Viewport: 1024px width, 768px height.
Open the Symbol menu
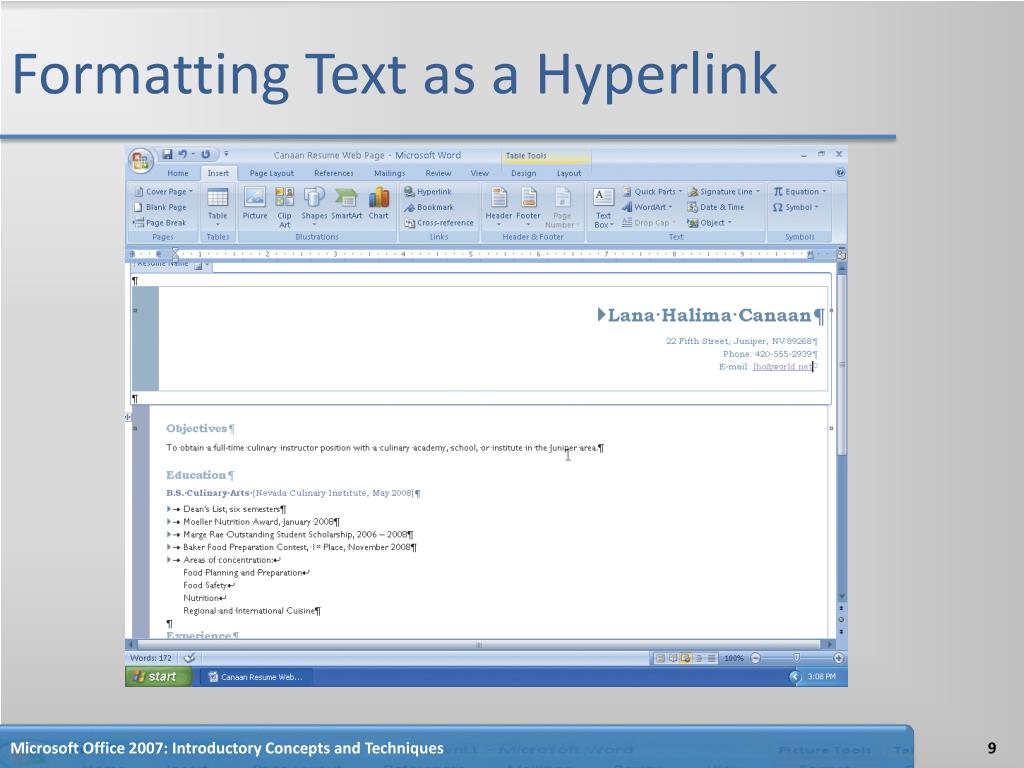tap(795, 207)
